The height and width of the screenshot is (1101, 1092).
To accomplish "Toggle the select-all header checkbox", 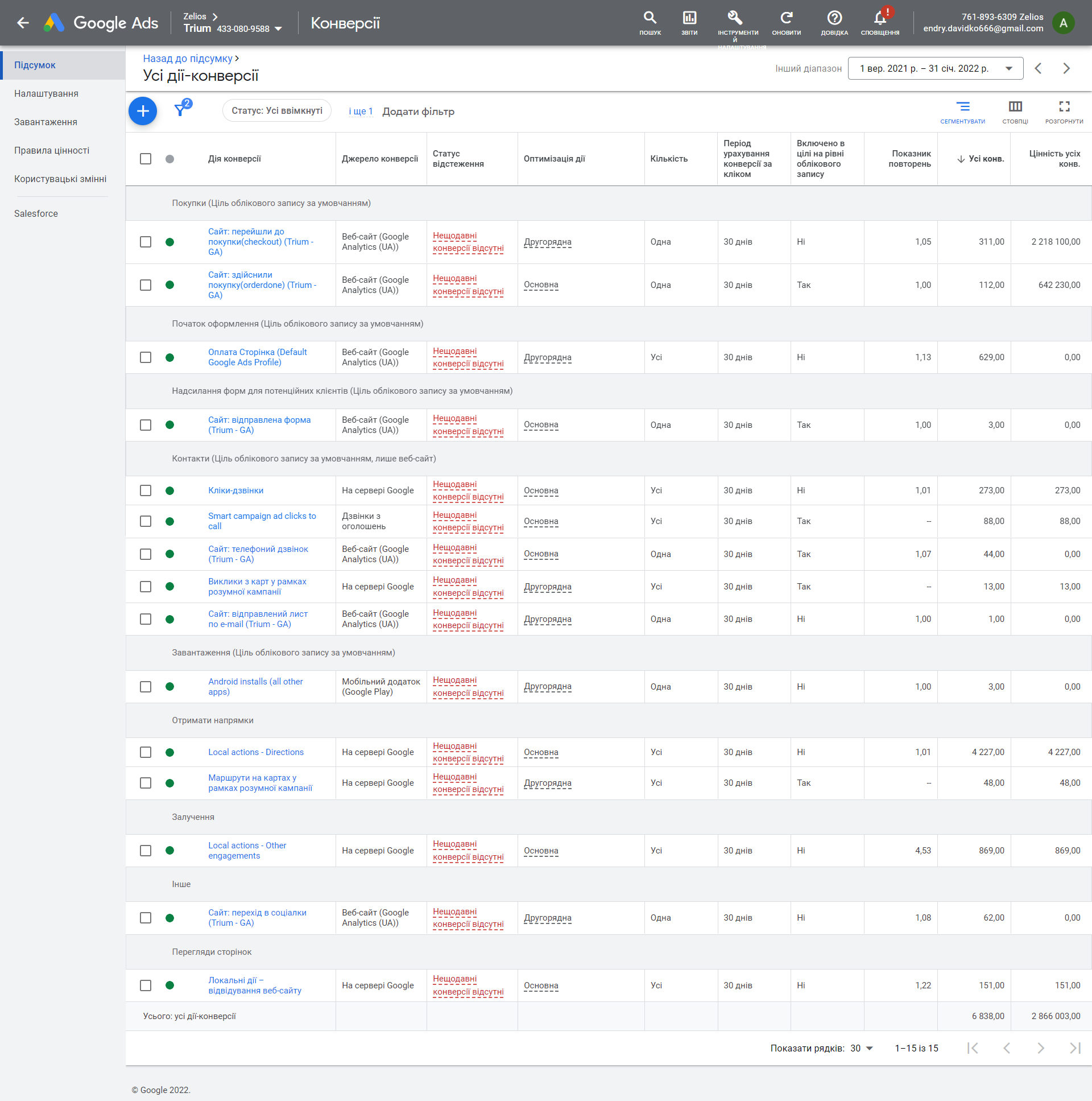I will [146, 159].
